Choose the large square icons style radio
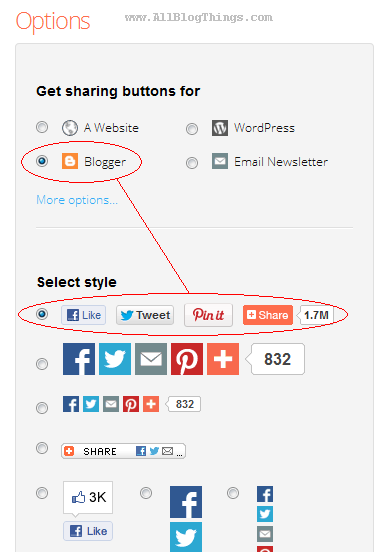The width and height of the screenshot is (388, 552). [x=42, y=364]
